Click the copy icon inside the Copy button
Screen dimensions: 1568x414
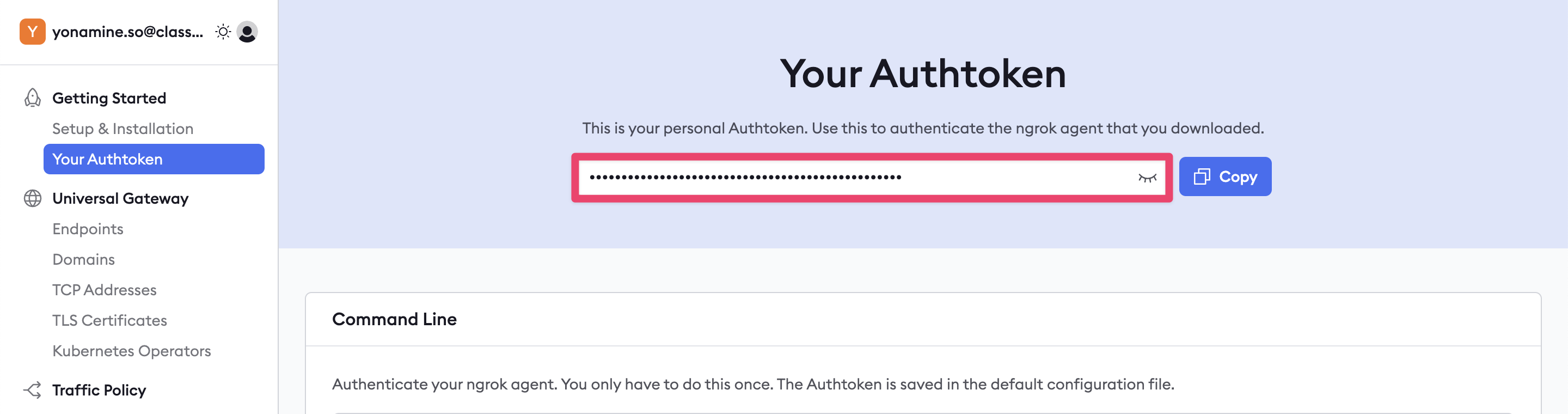(x=1202, y=176)
